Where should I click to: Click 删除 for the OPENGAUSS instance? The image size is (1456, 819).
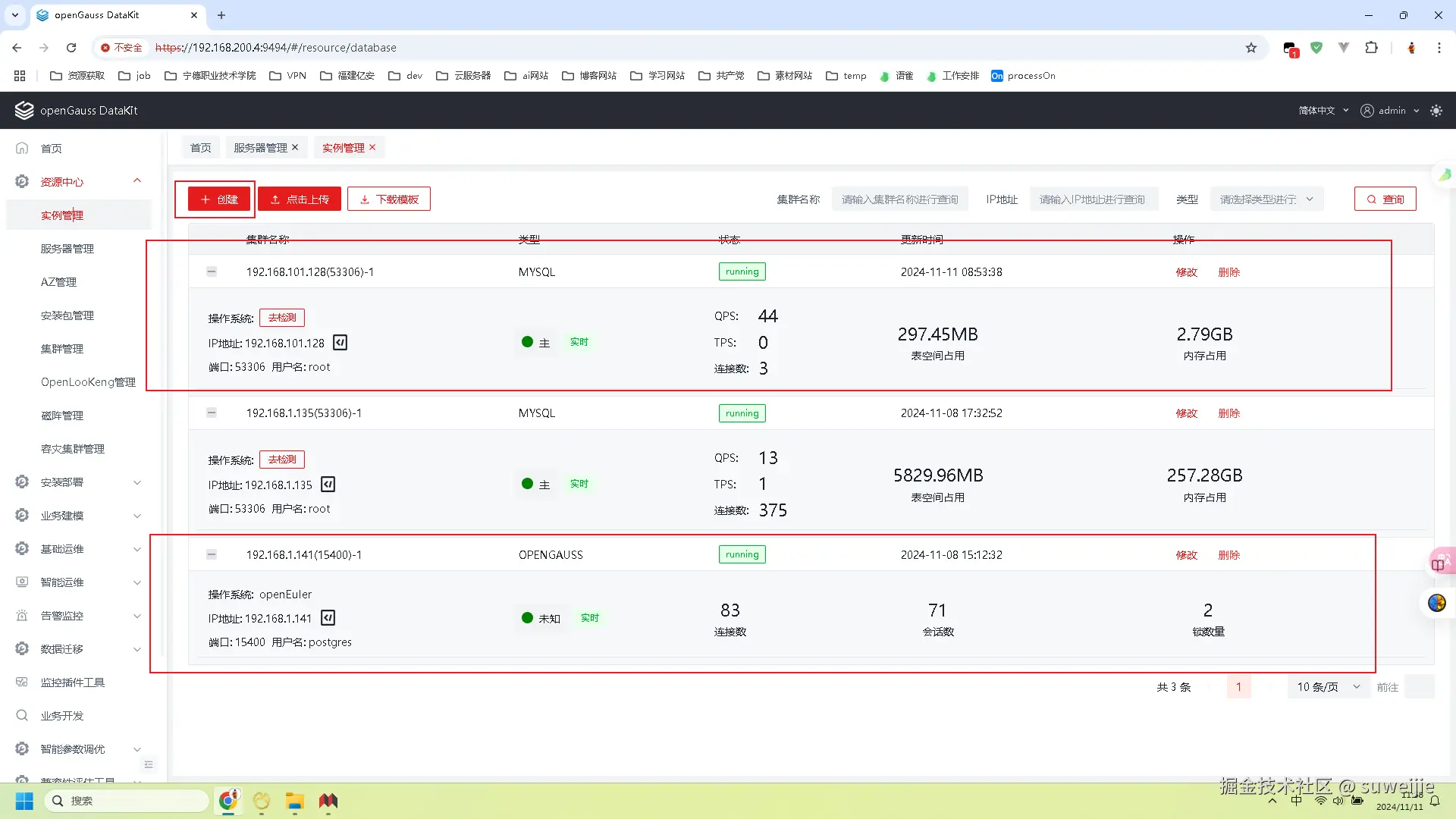[x=1228, y=555]
